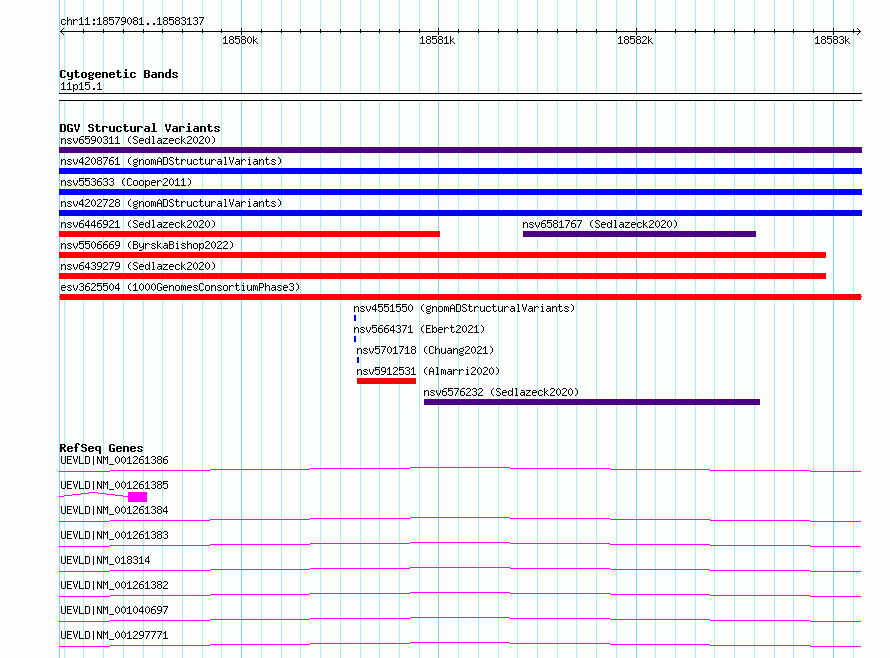The width and height of the screenshot is (890, 658).
Task: Click the UEVLD|NM_018314 transcript label
Action: tap(105, 560)
